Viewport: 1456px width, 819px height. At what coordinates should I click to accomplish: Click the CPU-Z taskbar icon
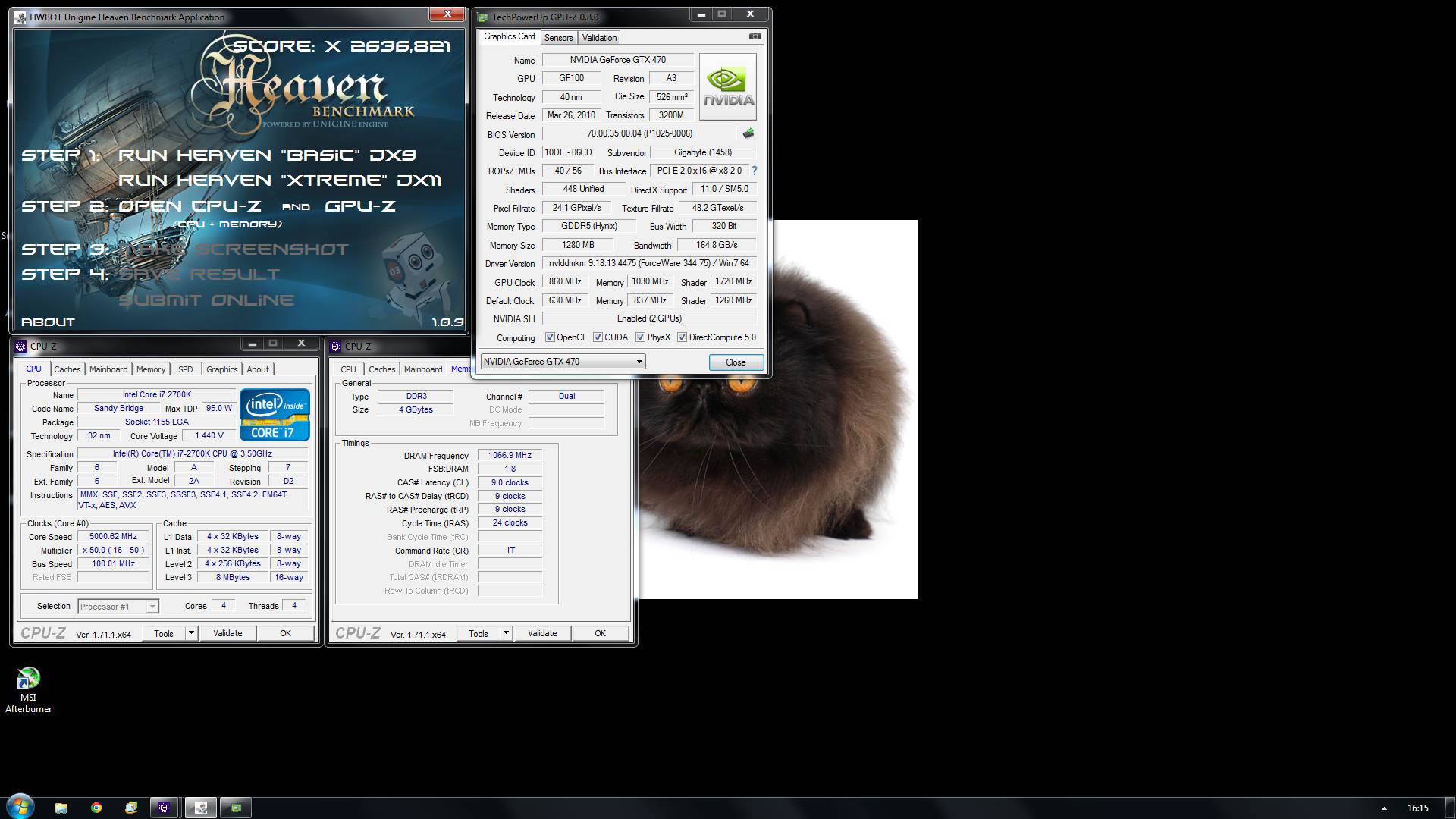164,808
